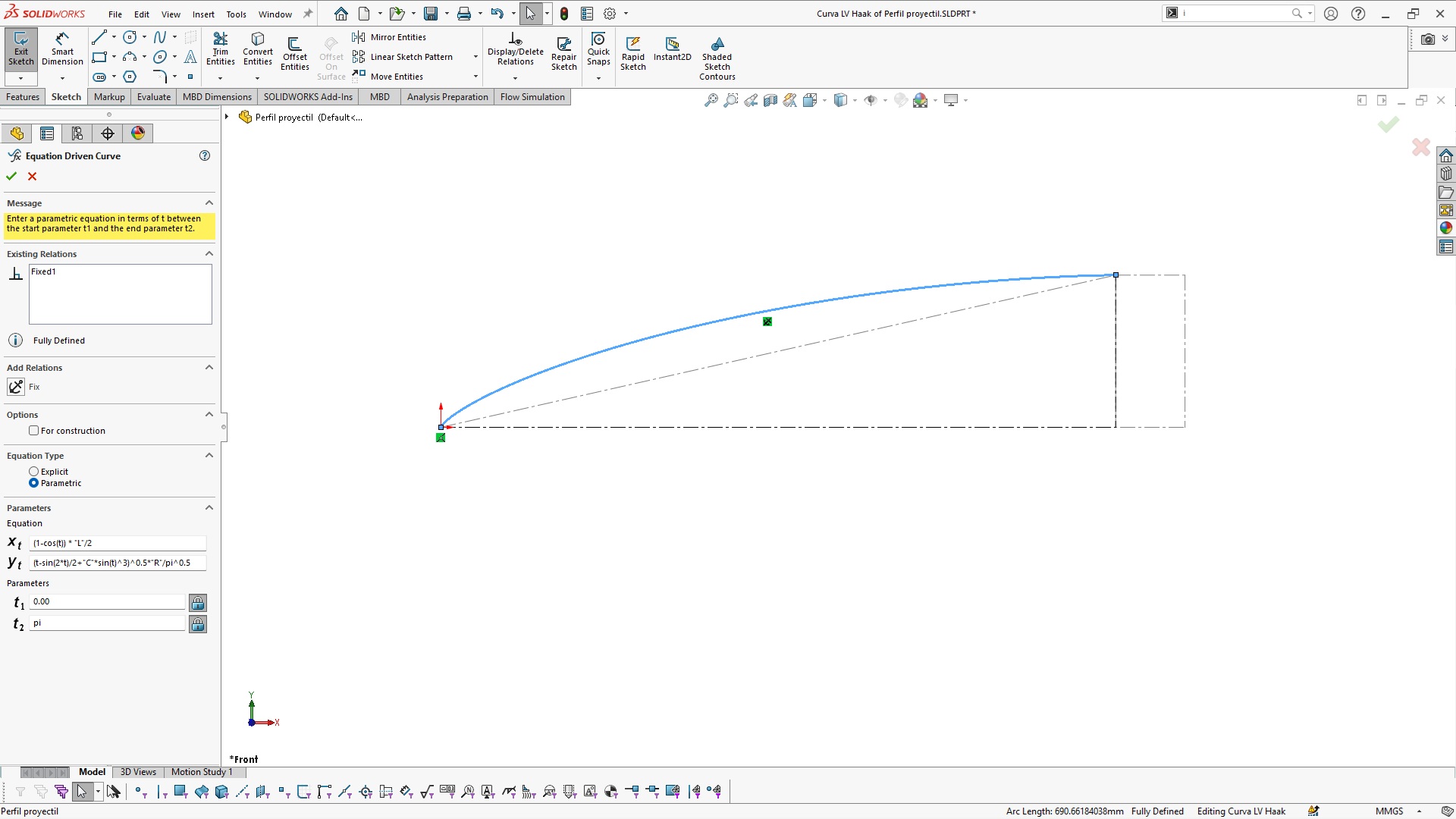Open the DisplayManager appearance tab
This screenshot has width=1456, height=819.
point(138,133)
